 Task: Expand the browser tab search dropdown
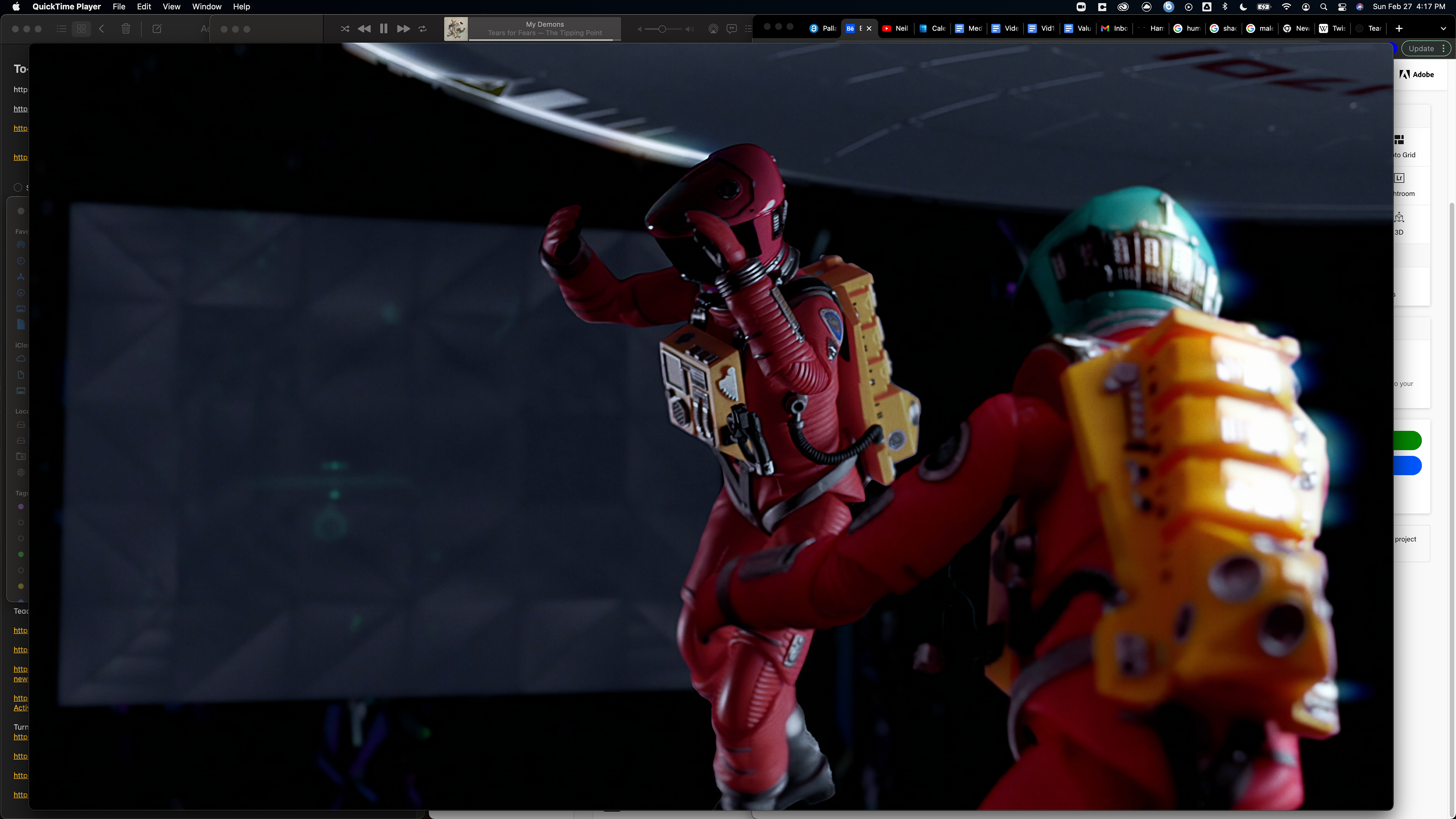pos(1443,28)
